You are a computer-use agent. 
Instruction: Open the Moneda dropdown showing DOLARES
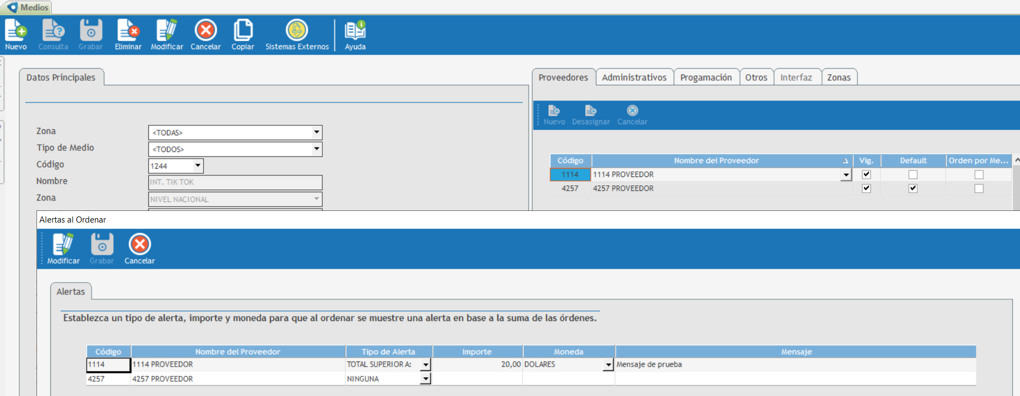pyautogui.click(x=609, y=365)
